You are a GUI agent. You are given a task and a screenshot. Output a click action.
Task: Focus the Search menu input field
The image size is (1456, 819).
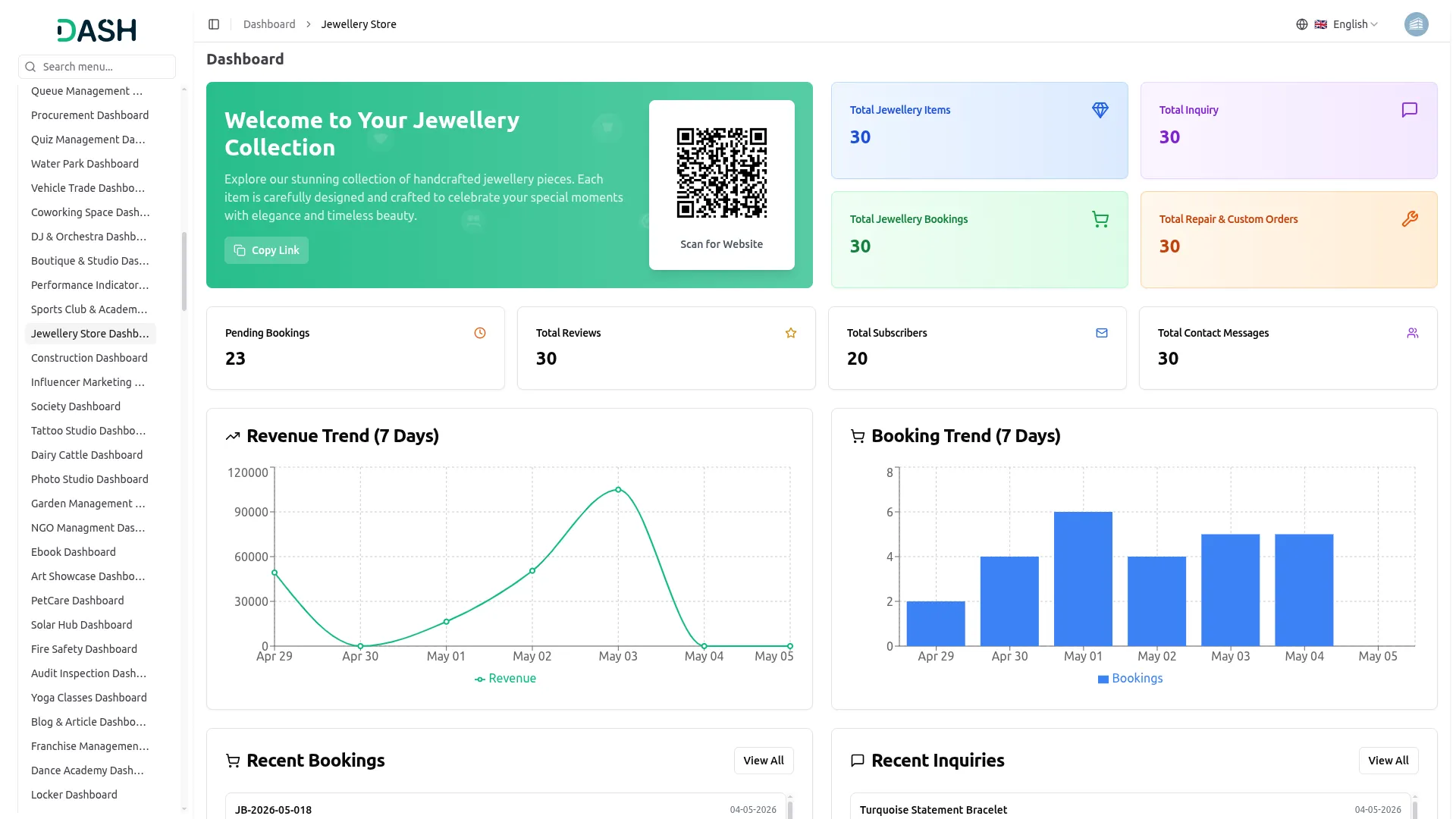[x=97, y=67]
